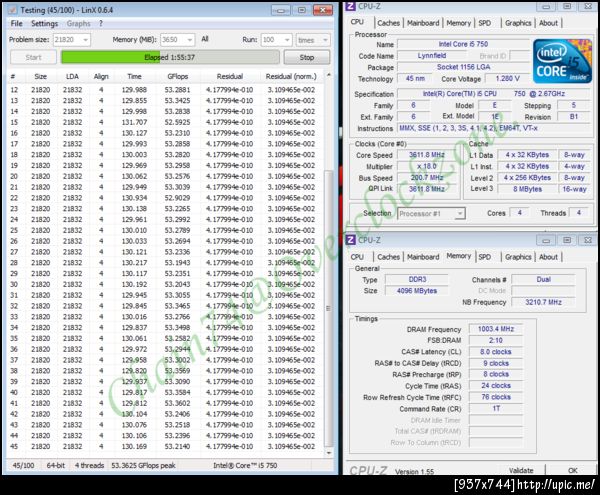Switch to Caches tab in lower CPU-Z
The height and width of the screenshot is (495, 600).
388,257
